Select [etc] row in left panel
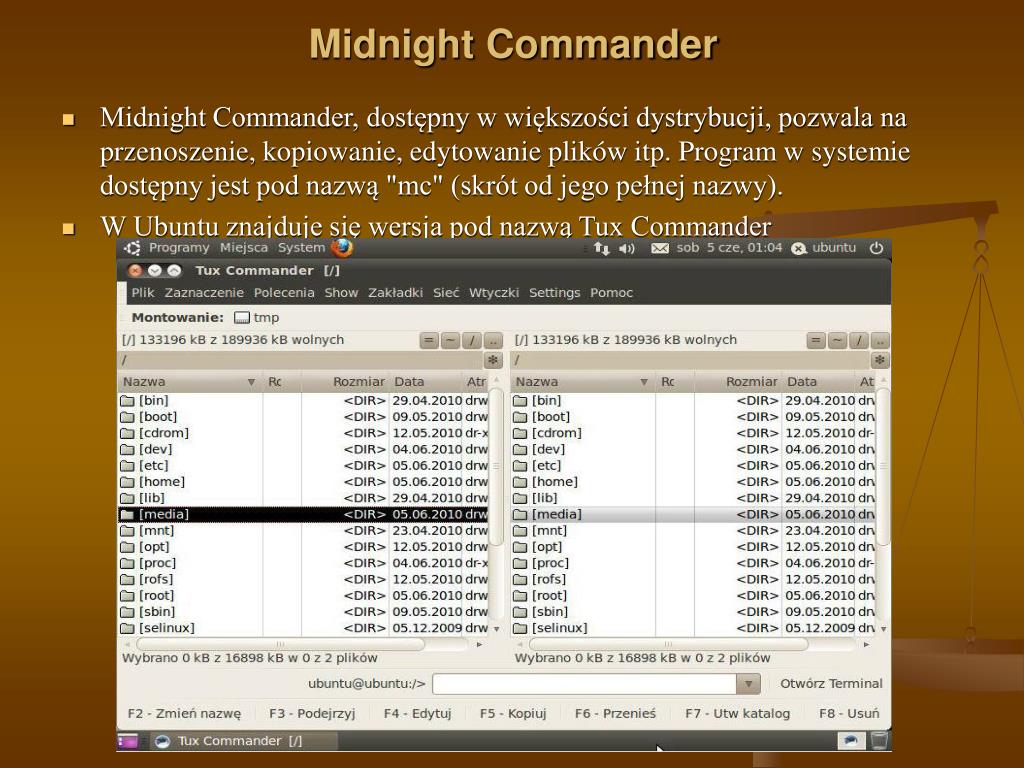This screenshot has width=1024, height=768. coord(302,466)
